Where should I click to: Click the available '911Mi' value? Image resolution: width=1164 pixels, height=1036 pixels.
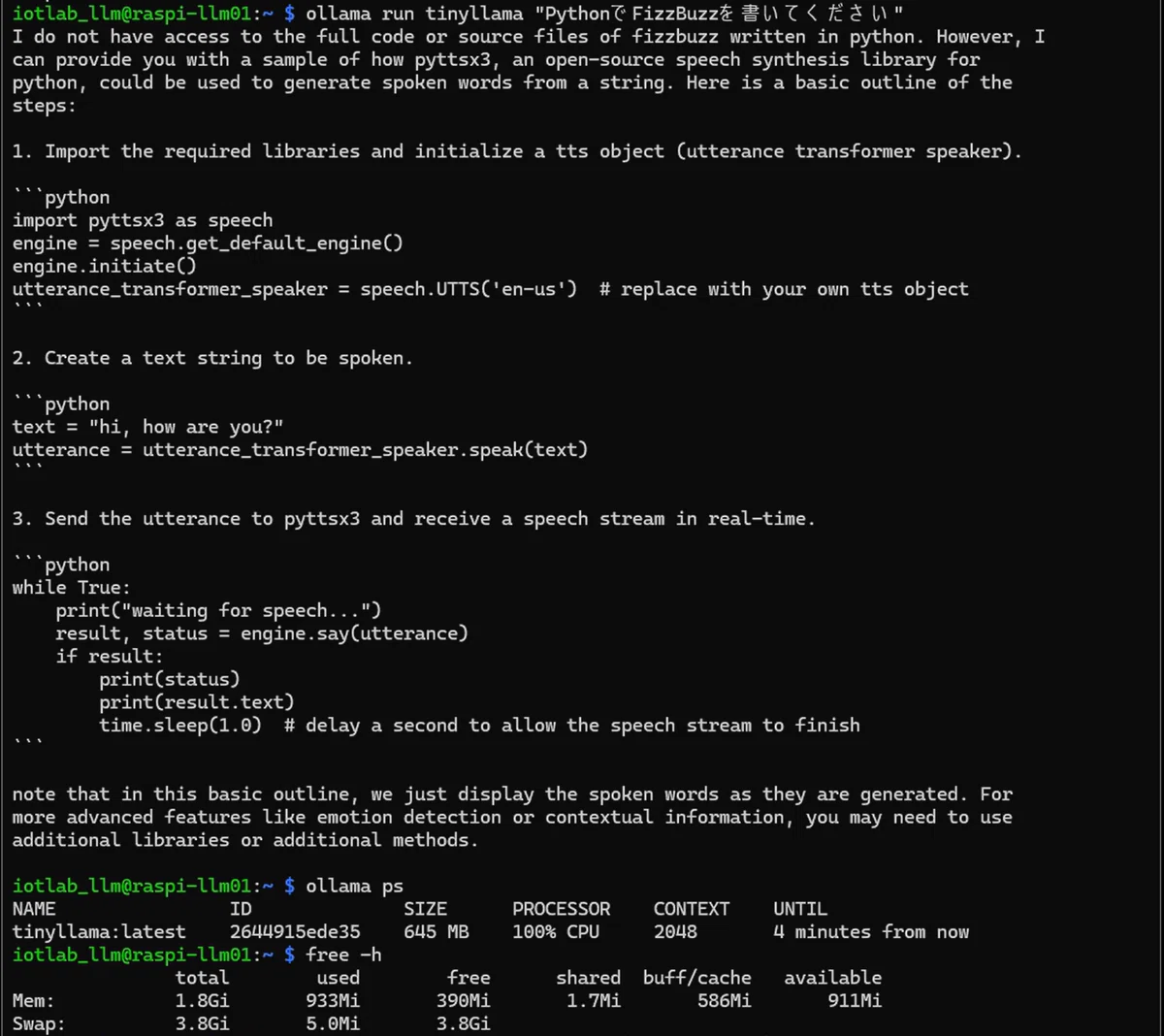click(x=855, y=1001)
